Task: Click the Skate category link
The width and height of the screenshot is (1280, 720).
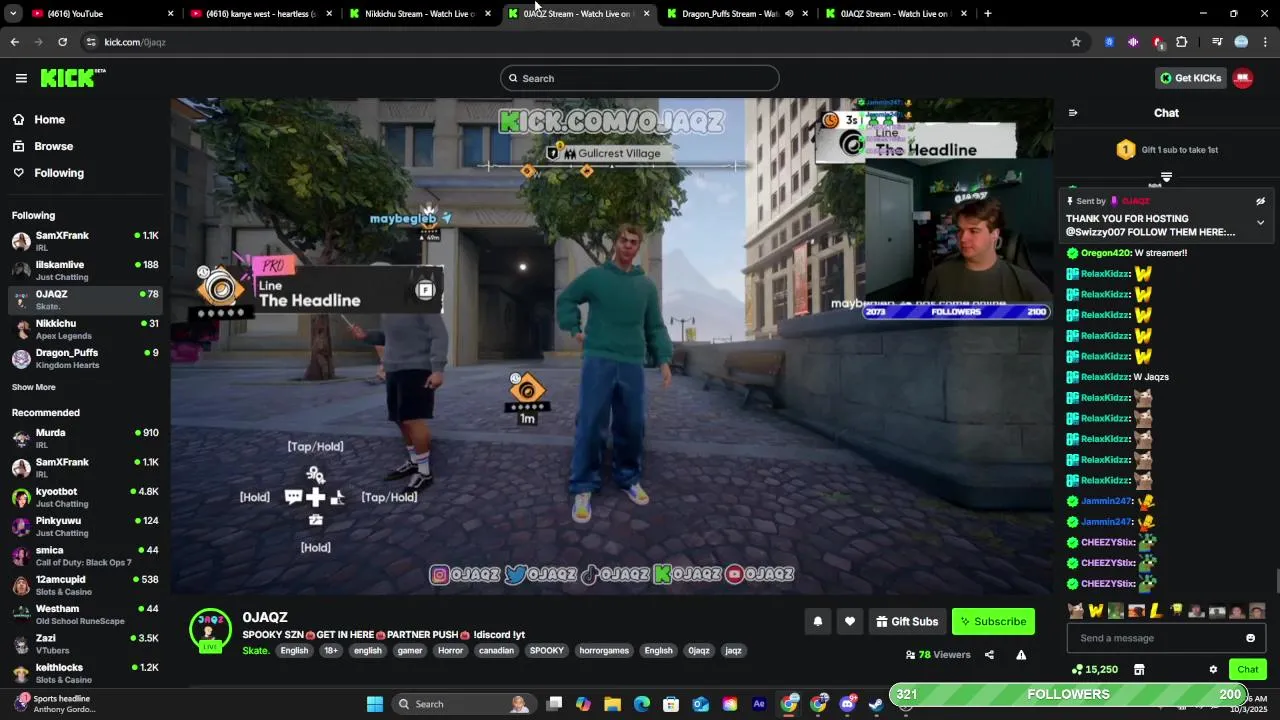Action: [x=256, y=651]
